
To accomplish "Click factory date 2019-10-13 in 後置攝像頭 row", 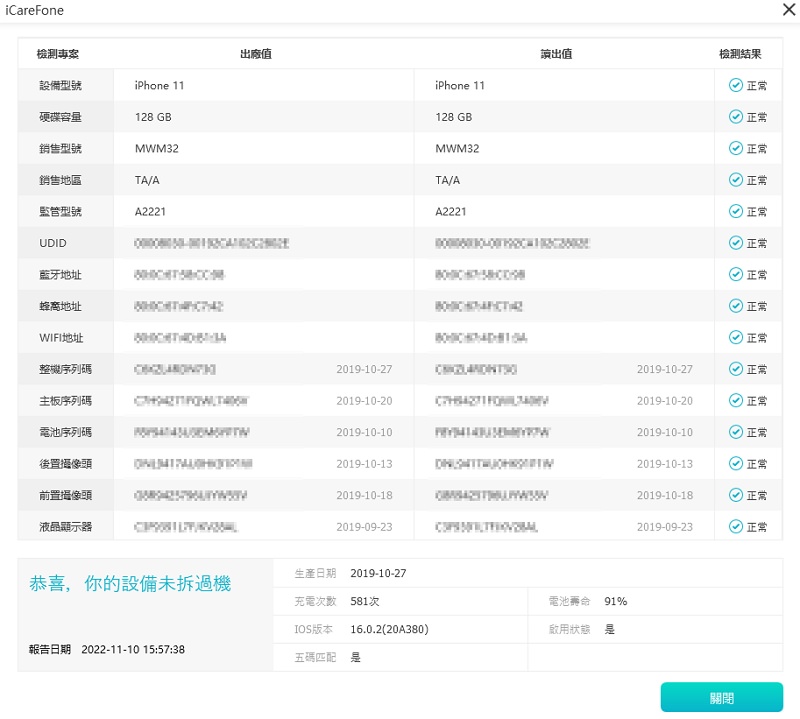I will pos(364,464).
